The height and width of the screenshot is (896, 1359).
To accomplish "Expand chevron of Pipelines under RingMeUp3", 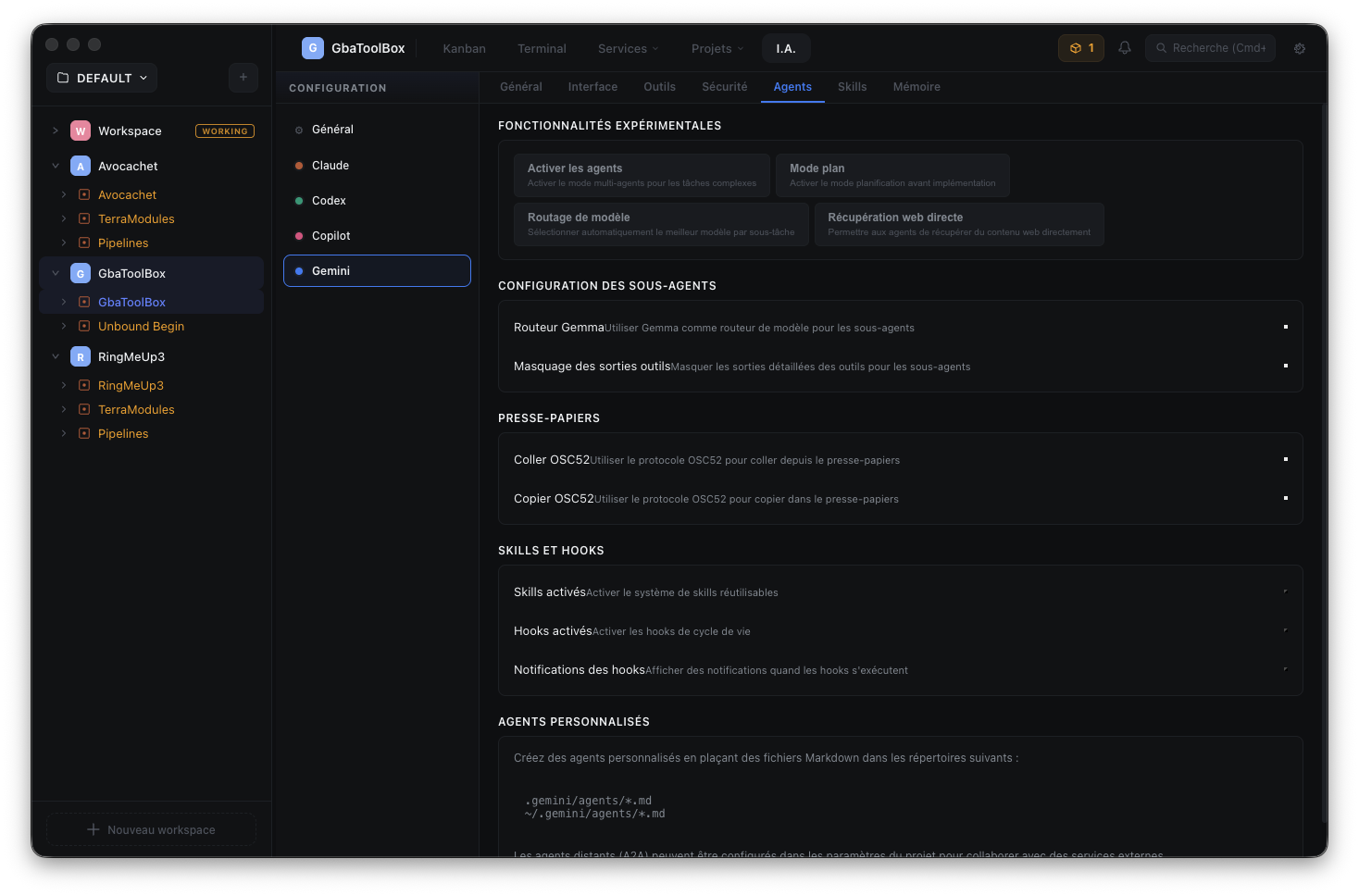I will [64, 433].
